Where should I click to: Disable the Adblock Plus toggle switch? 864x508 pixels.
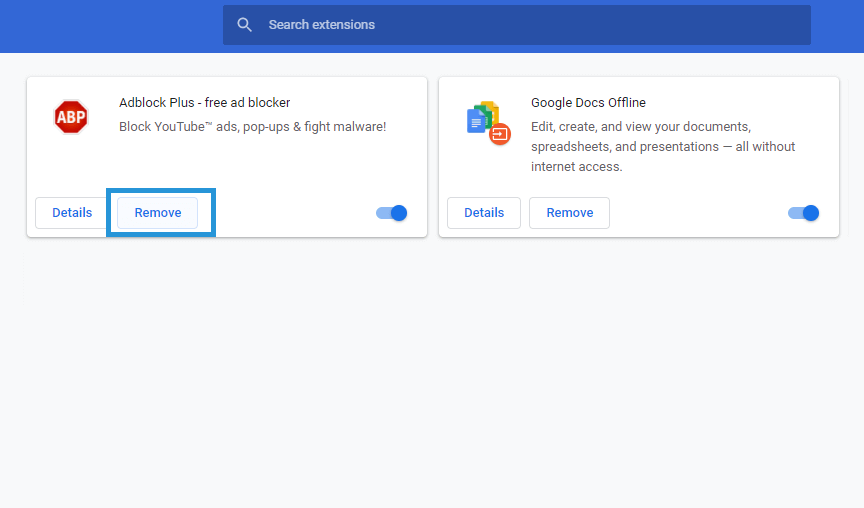tap(392, 213)
